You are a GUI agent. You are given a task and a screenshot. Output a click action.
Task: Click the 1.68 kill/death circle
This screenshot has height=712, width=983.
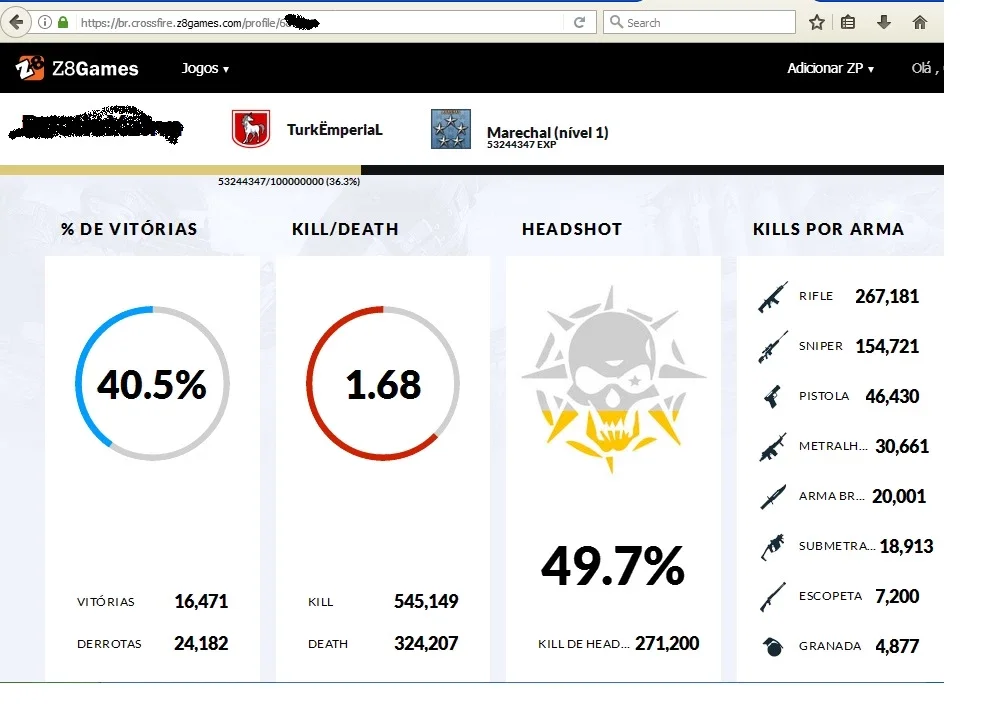(x=383, y=384)
